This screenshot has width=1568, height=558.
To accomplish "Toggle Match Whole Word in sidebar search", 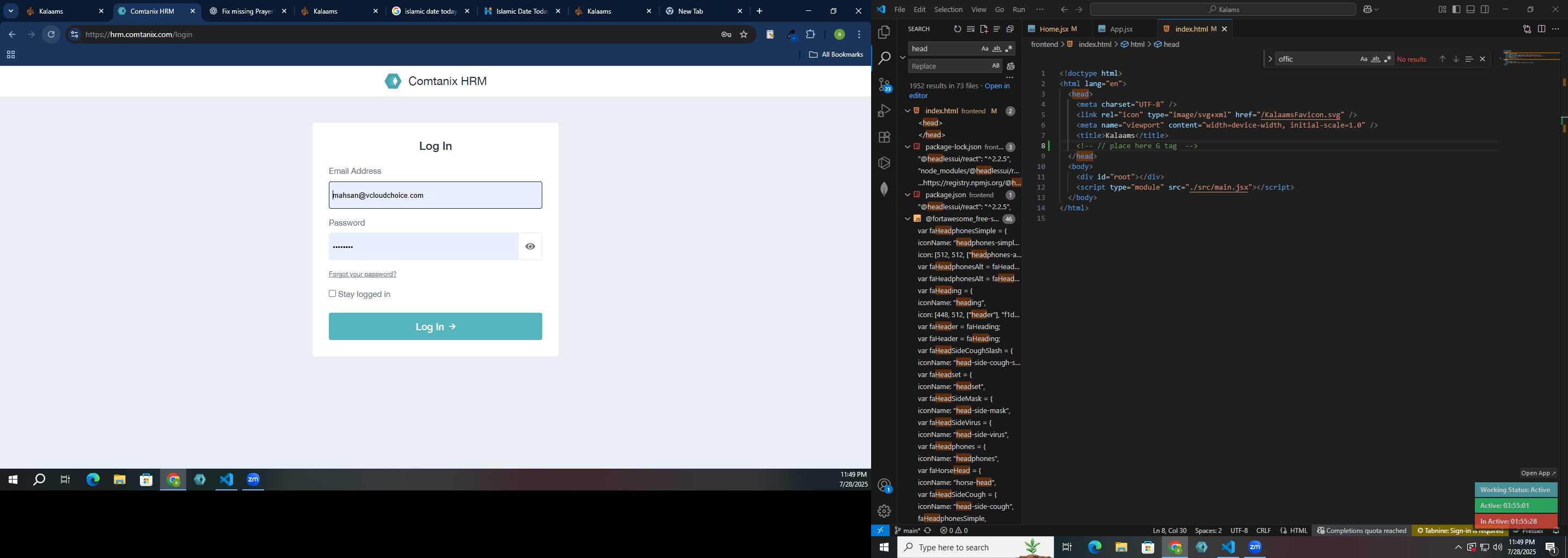I will (x=996, y=48).
